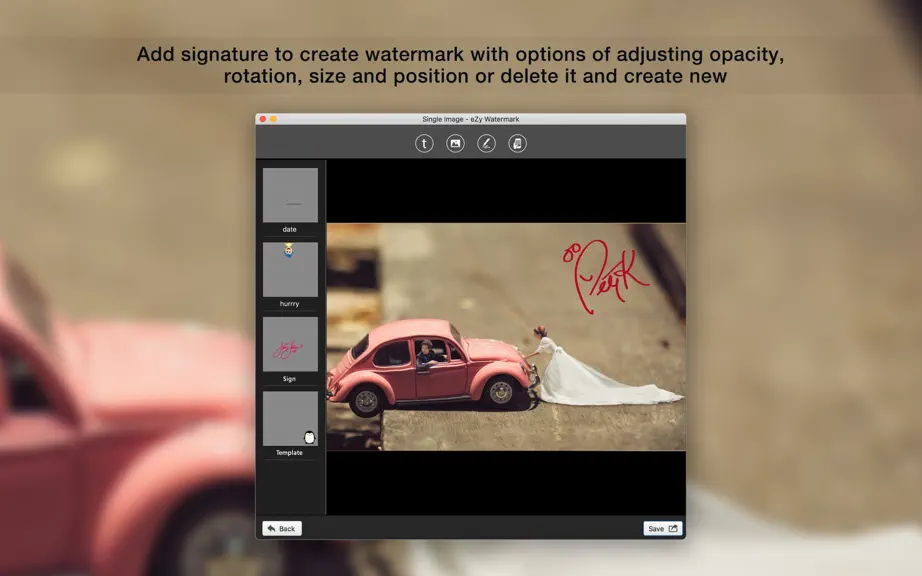Click the Single Image title bar
This screenshot has width=922, height=576.
pyautogui.click(x=470, y=119)
